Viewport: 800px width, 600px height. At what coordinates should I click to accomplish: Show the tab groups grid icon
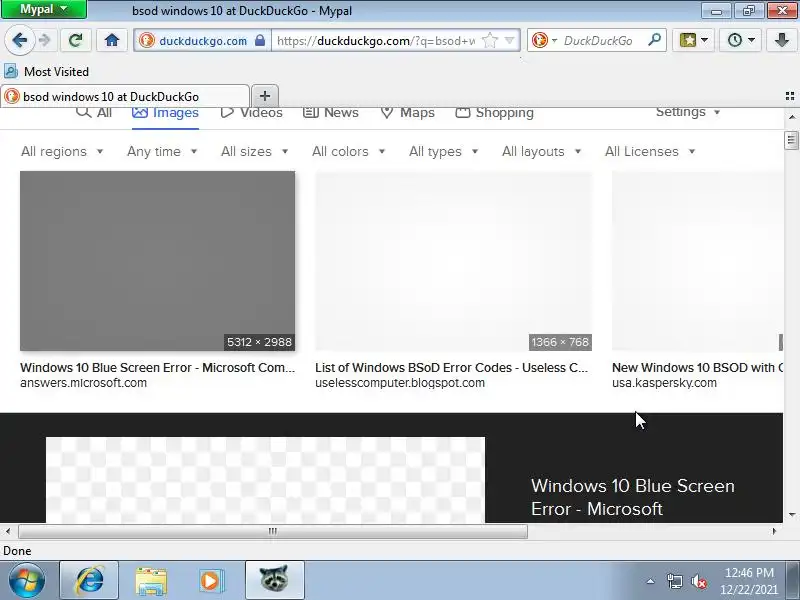coord(789,96)
